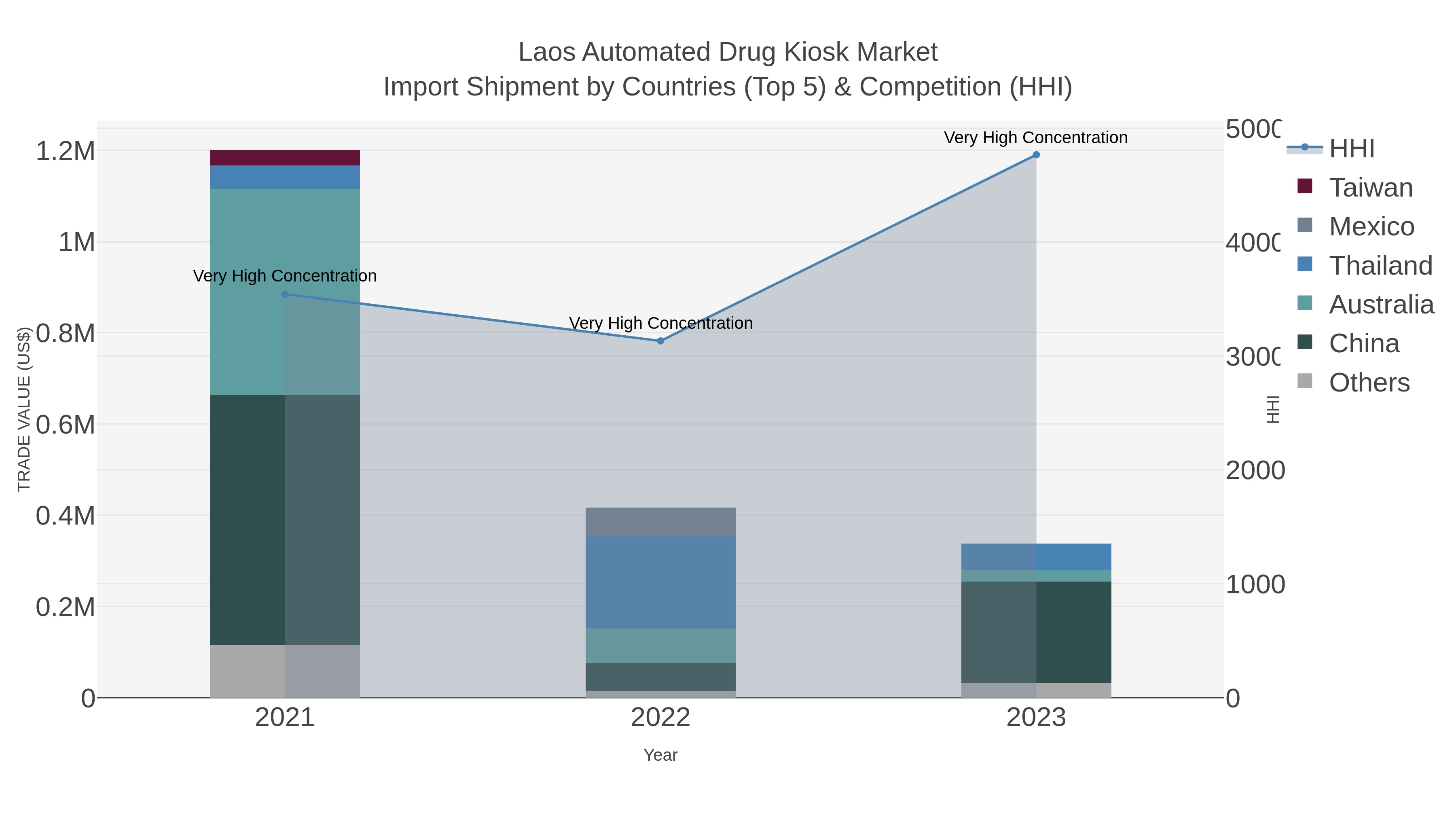The height and width of the screenshot is (819, 1456).
Task: Select the 2023 HHI data point marker
Action: coord(1036,155)
